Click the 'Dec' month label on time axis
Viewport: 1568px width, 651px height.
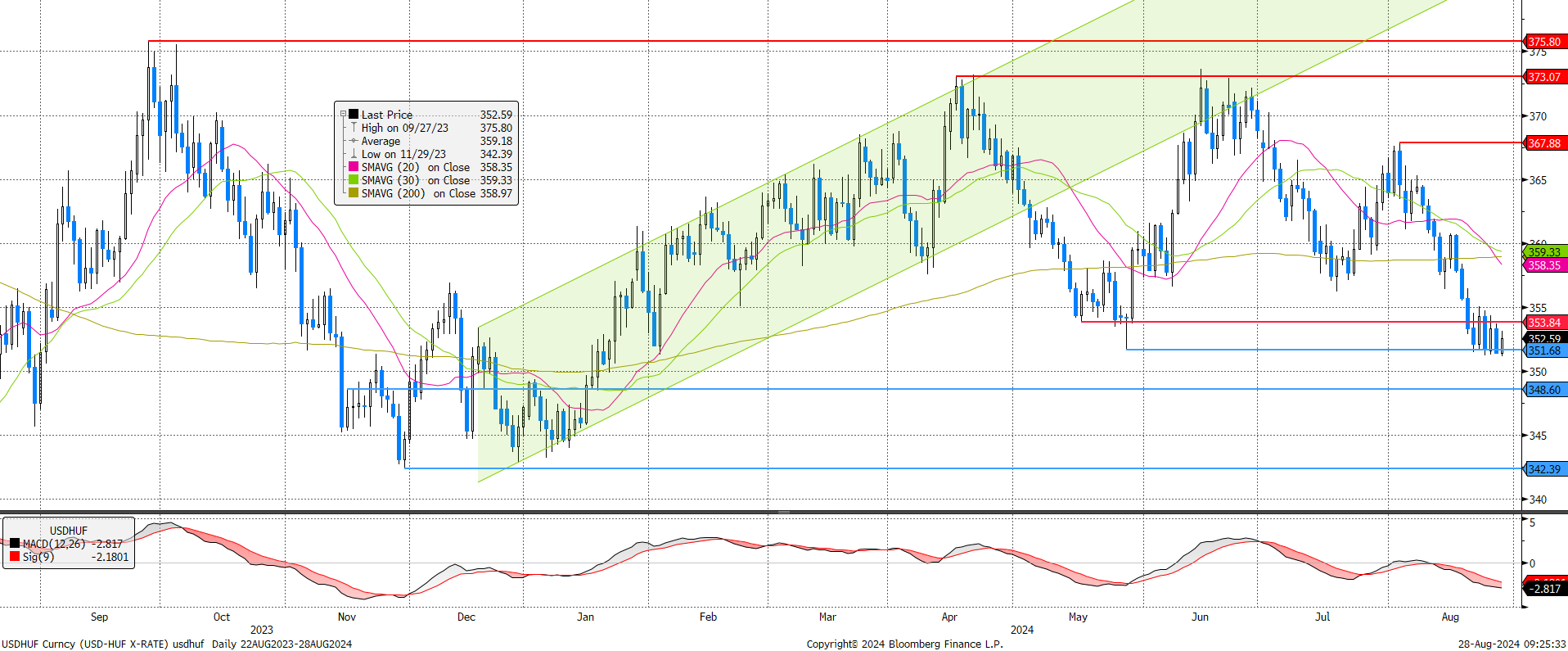pos(466,617)
